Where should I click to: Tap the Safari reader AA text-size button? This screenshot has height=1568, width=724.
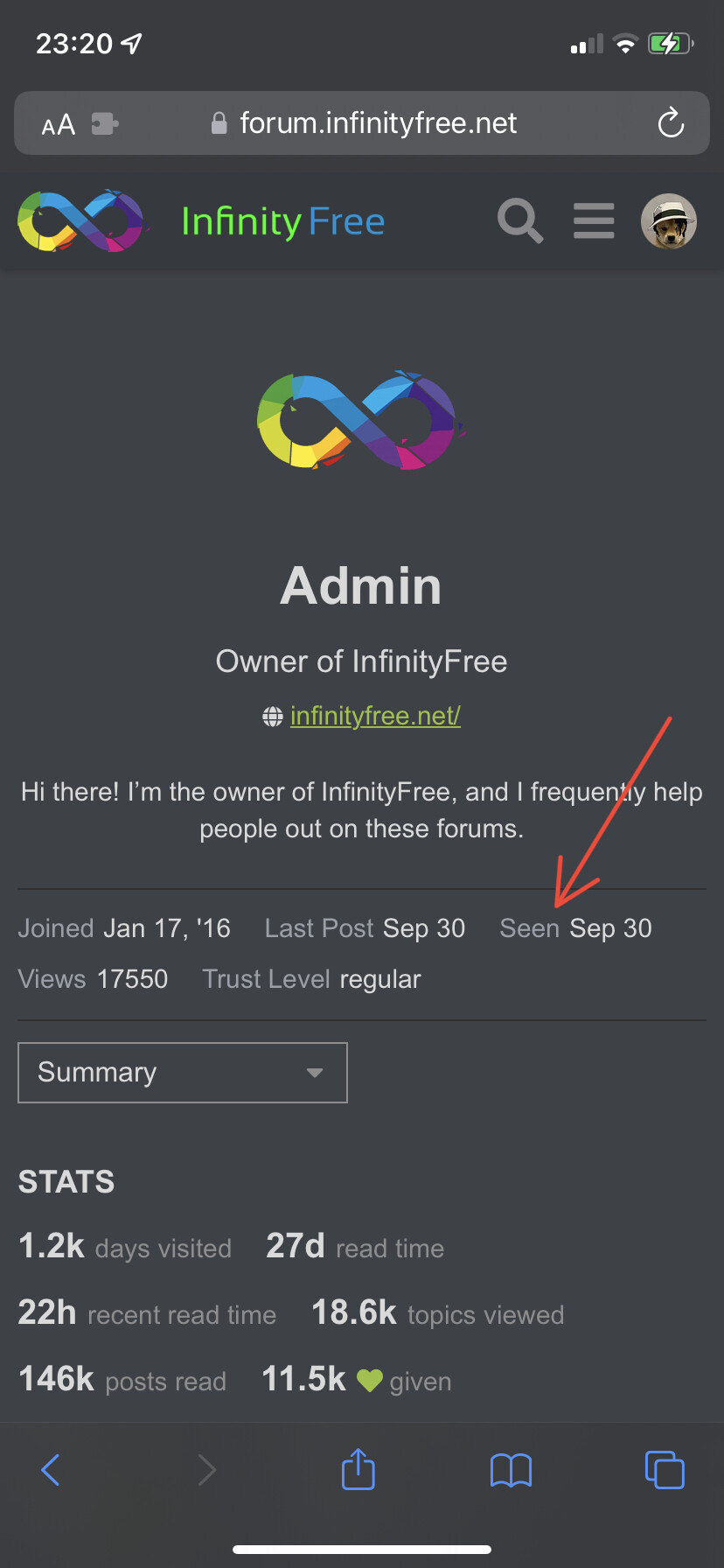[59, 124]
